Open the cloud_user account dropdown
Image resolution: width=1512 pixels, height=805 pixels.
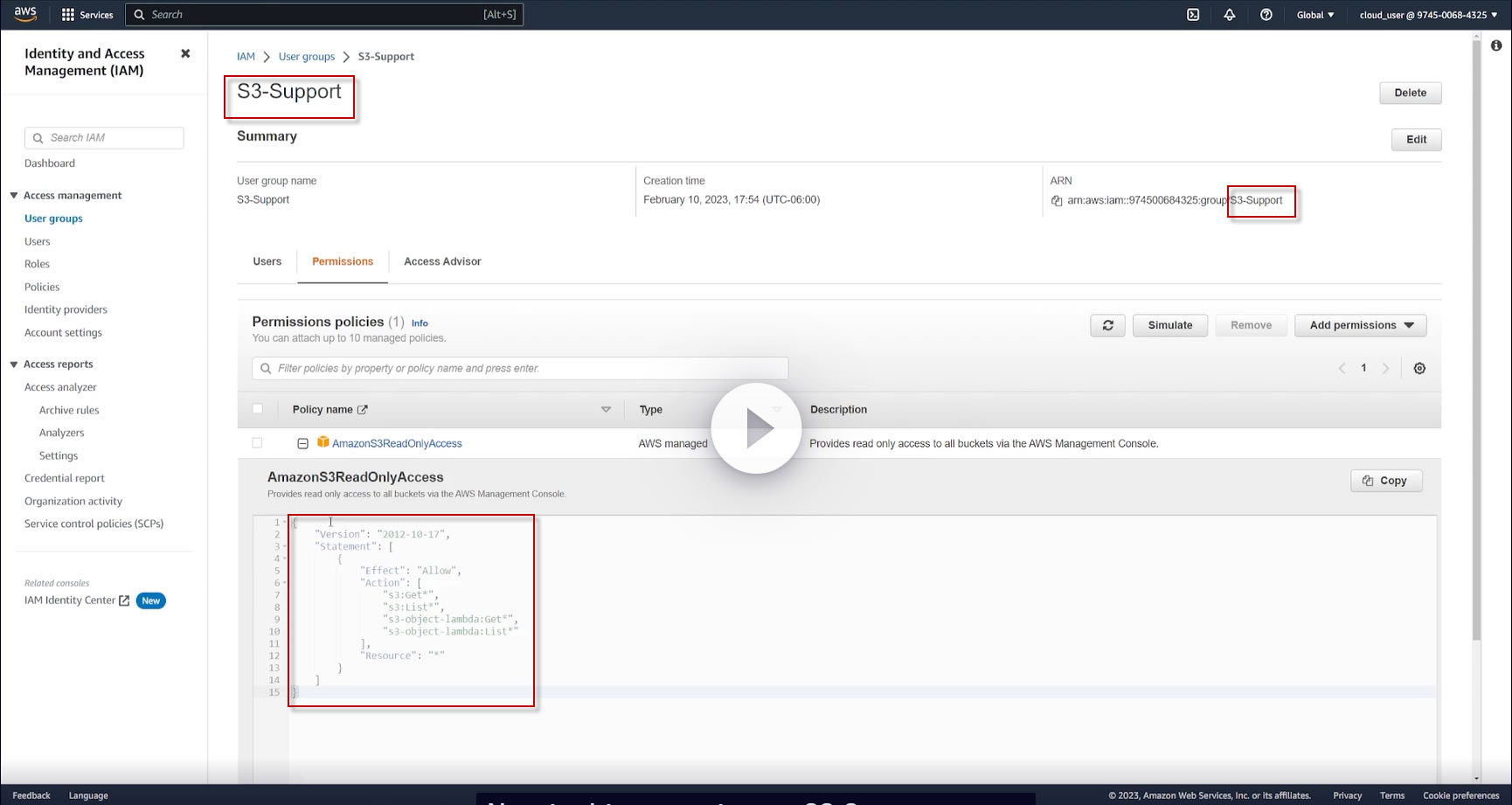[x=1428, y=15]
